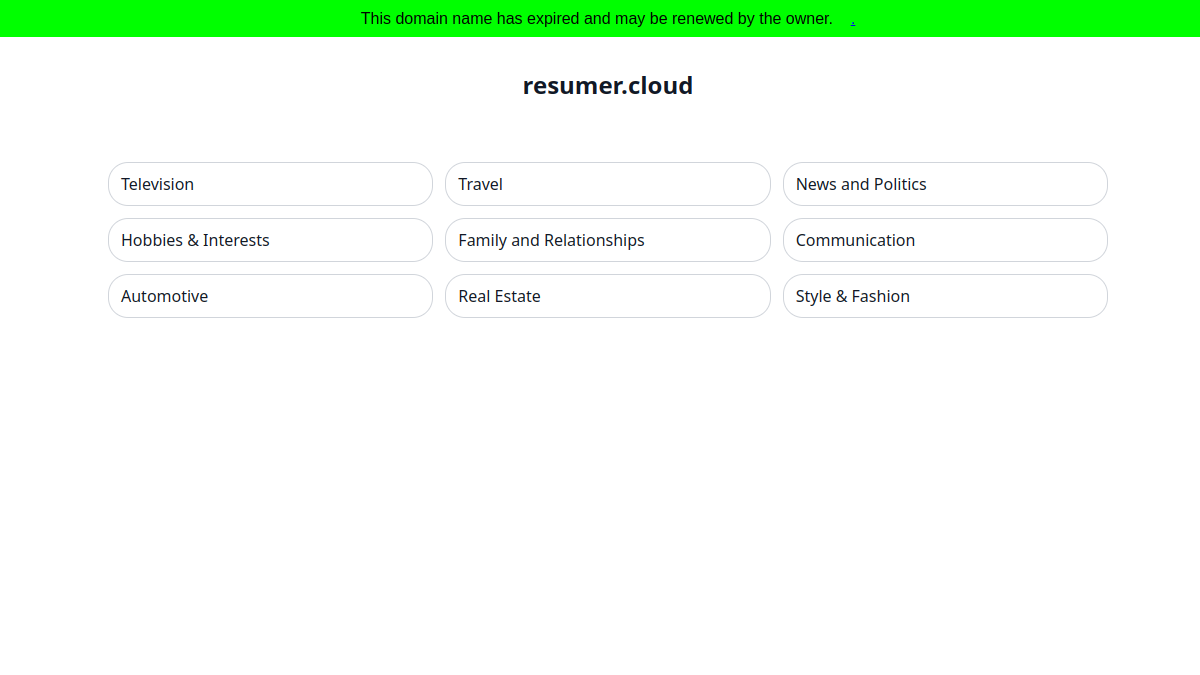Screen dimensions: 1200x675
Task: Open the Real Estate category
Action: click(608, 296)
